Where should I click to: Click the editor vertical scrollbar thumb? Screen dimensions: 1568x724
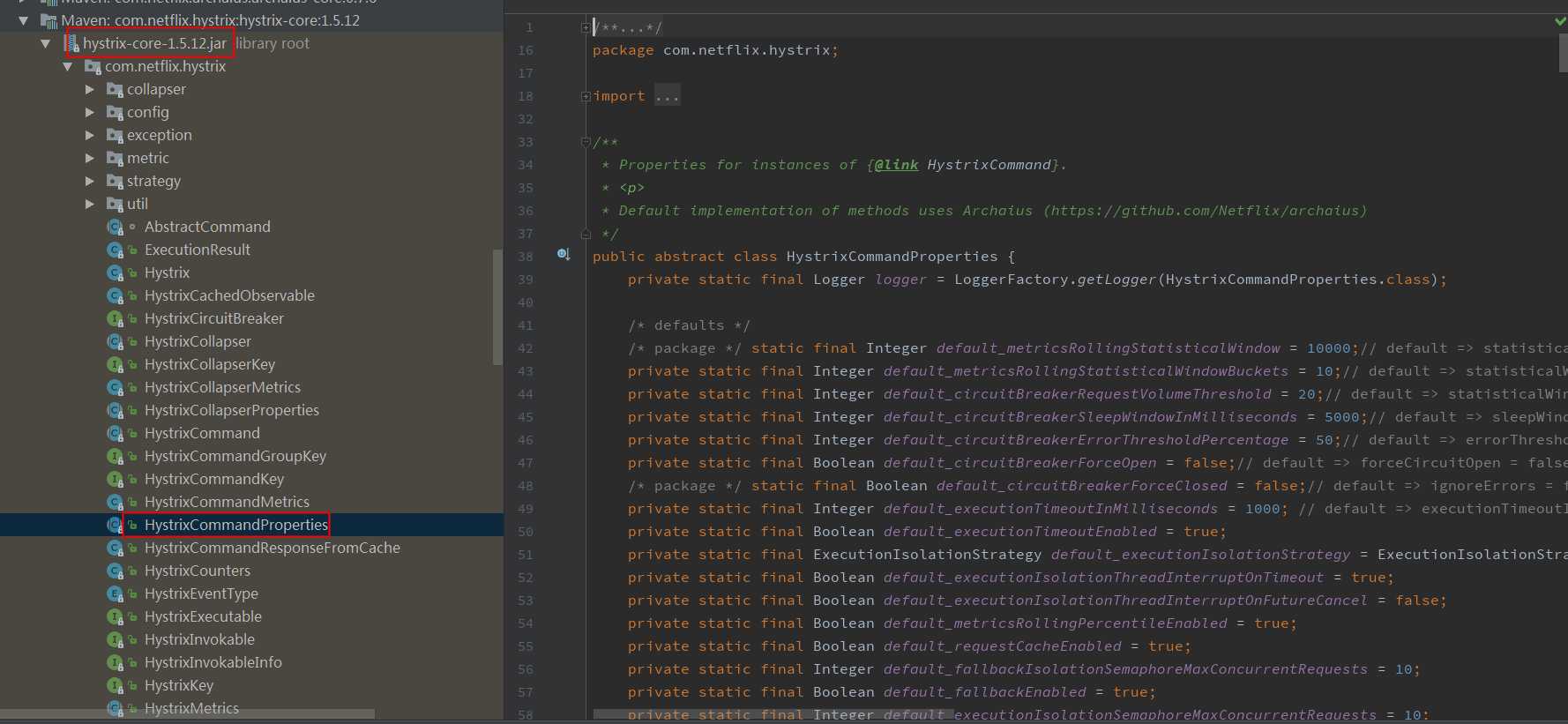(x=1563, y=53)
